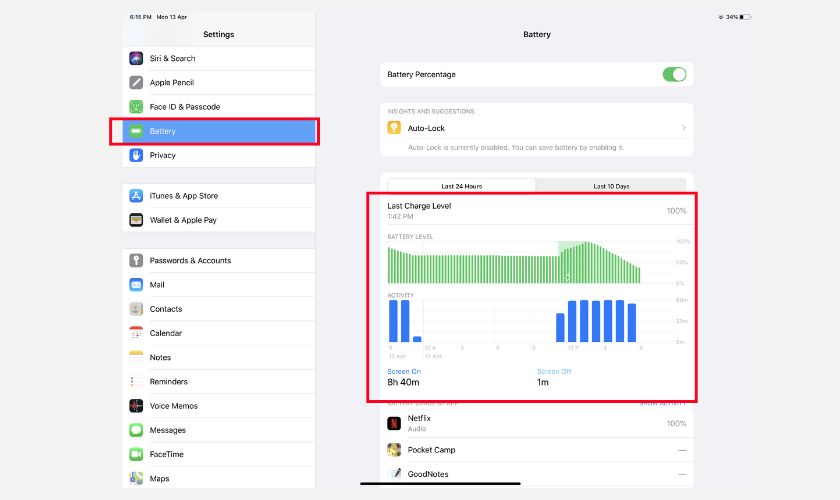Tap the Apple Pencil icon in sidebar
Viewport: 840px width, 500px height.
pos(136,83)
